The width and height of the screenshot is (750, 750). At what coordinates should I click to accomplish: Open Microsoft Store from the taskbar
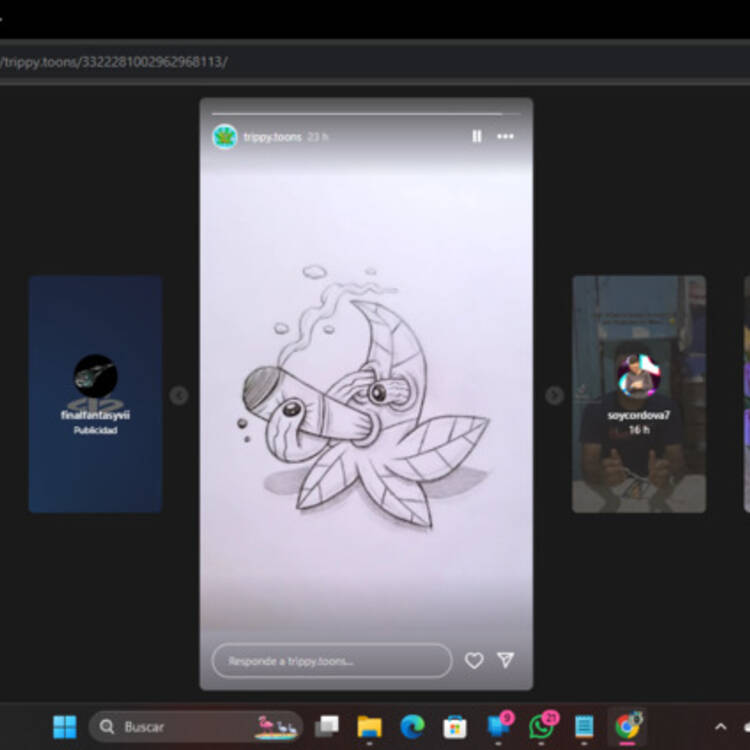455,727
